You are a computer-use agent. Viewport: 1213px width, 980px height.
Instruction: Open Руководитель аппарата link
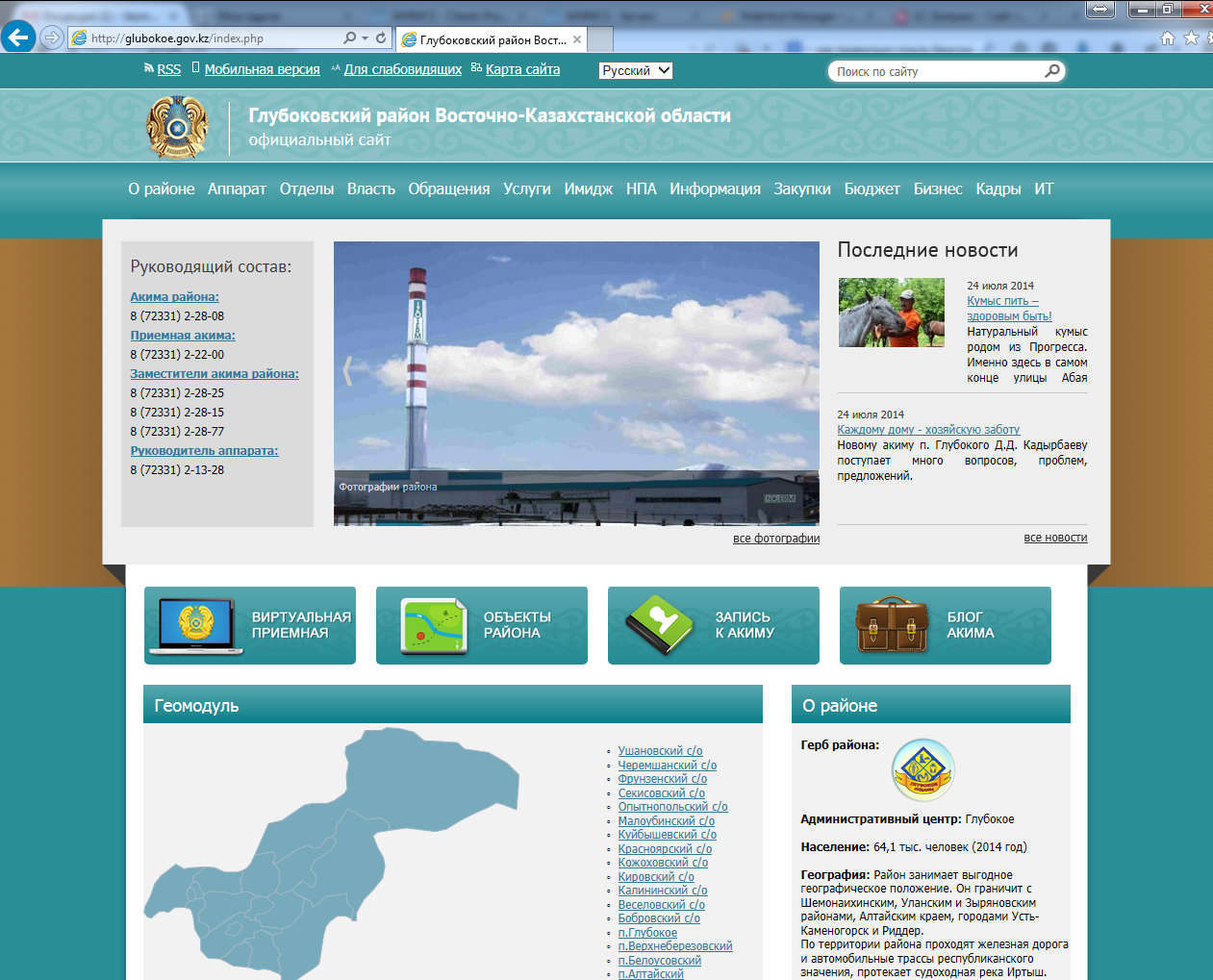pyautogui.click(x=204, y=451)
